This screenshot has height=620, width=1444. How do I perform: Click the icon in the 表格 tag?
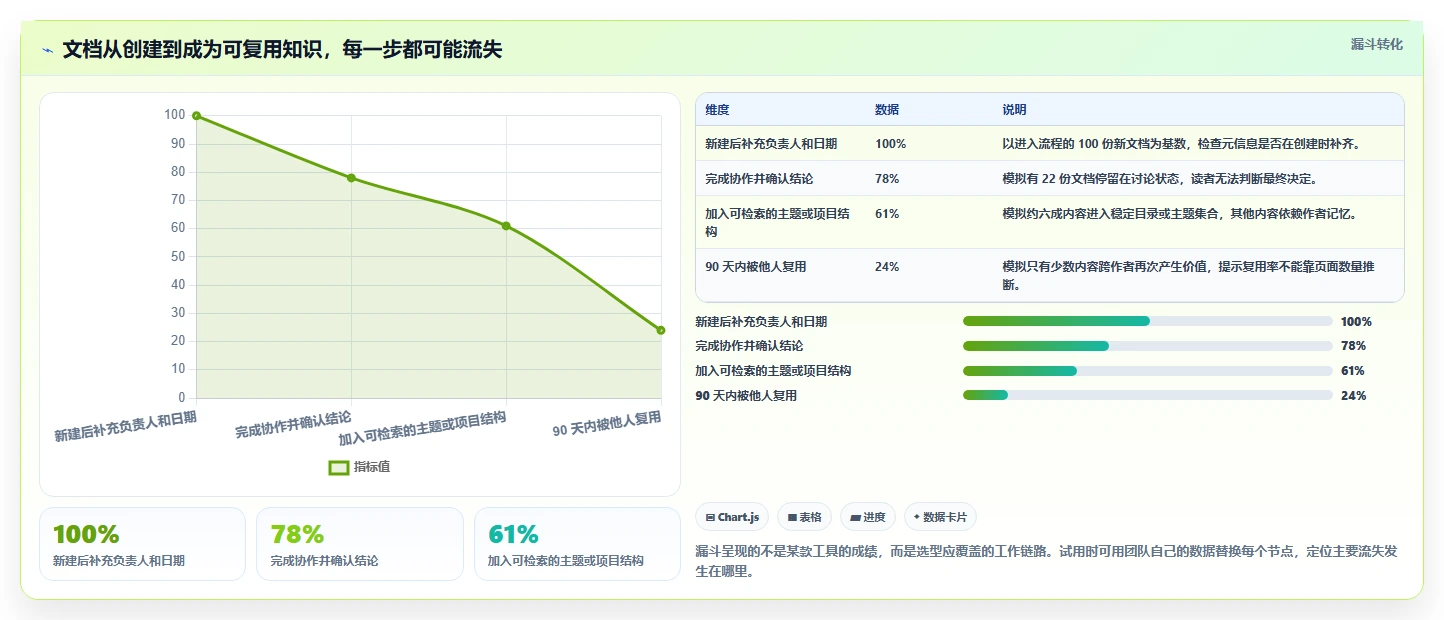[792, 518]
